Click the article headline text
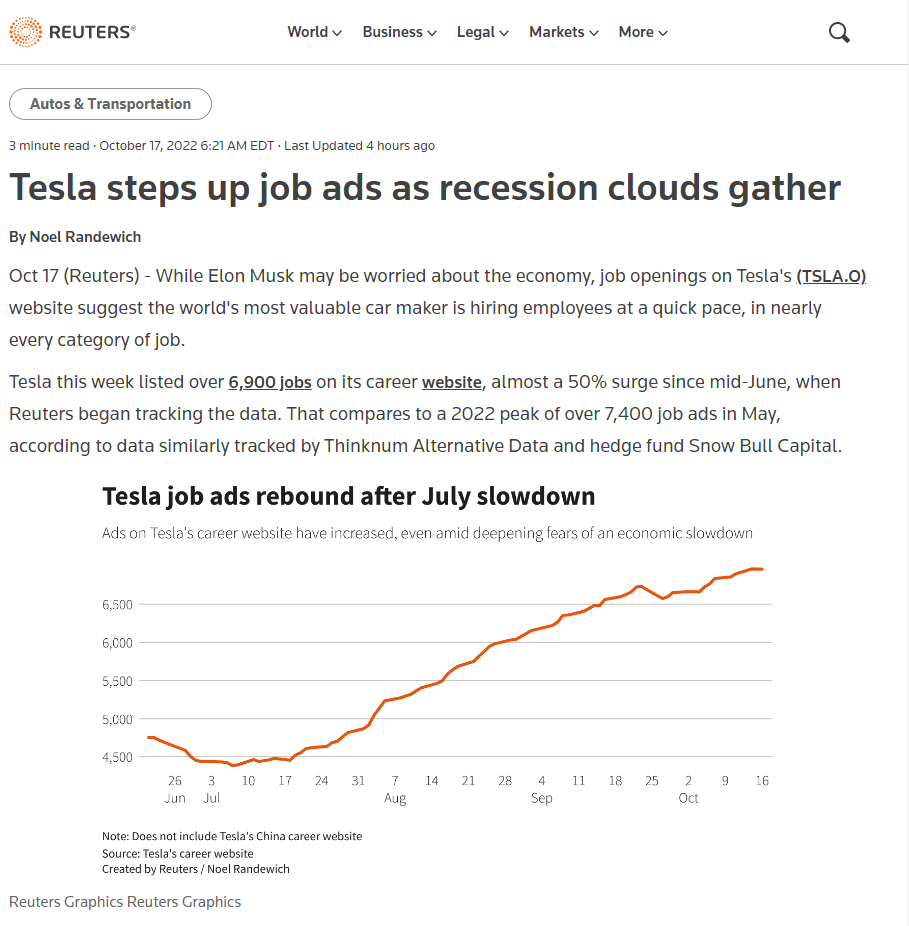The width and height of the screenshot is (909, 926). pos(425,188)
